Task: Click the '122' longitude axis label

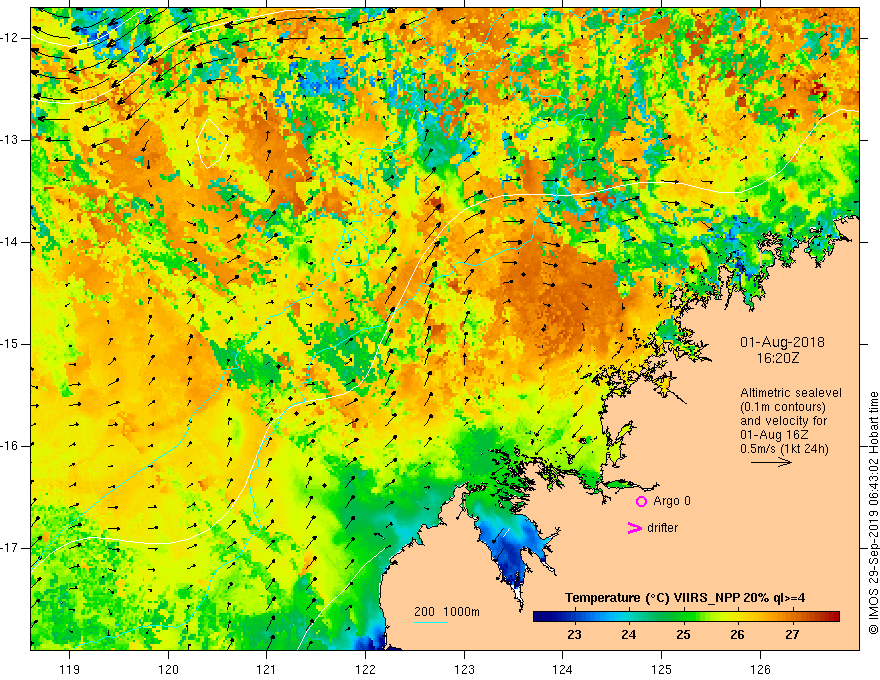Action: [365, 669]
